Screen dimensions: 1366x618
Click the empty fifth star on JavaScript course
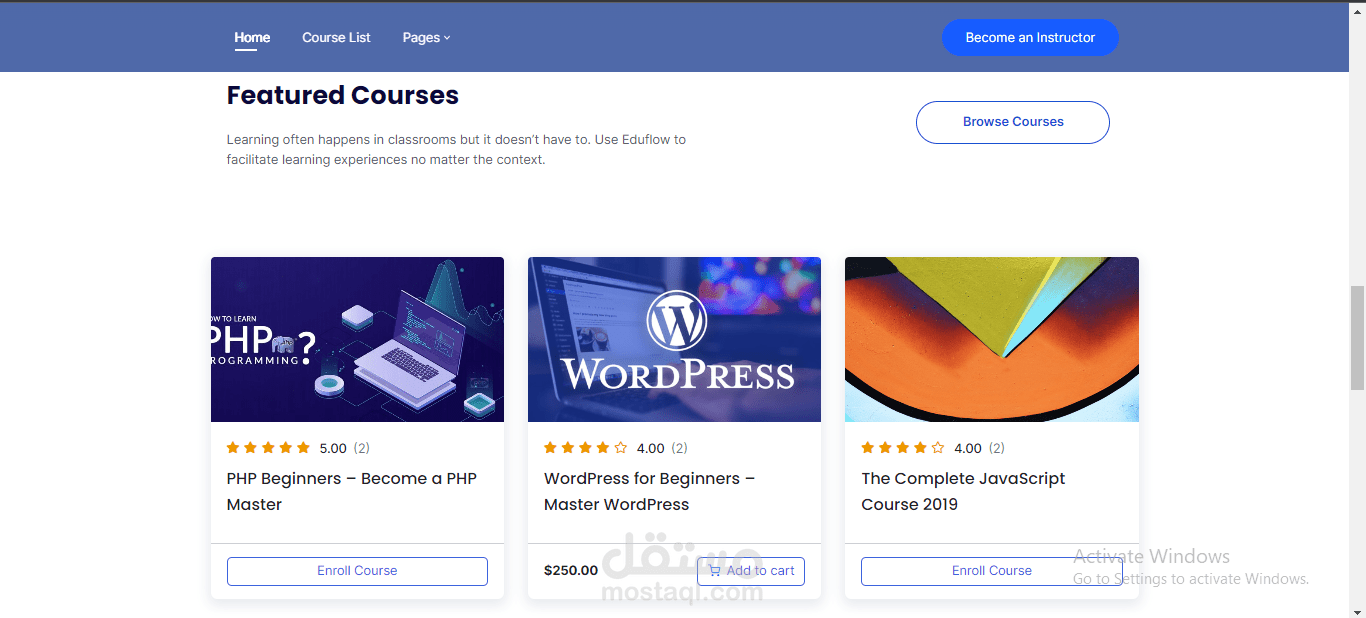pos(938,448)
